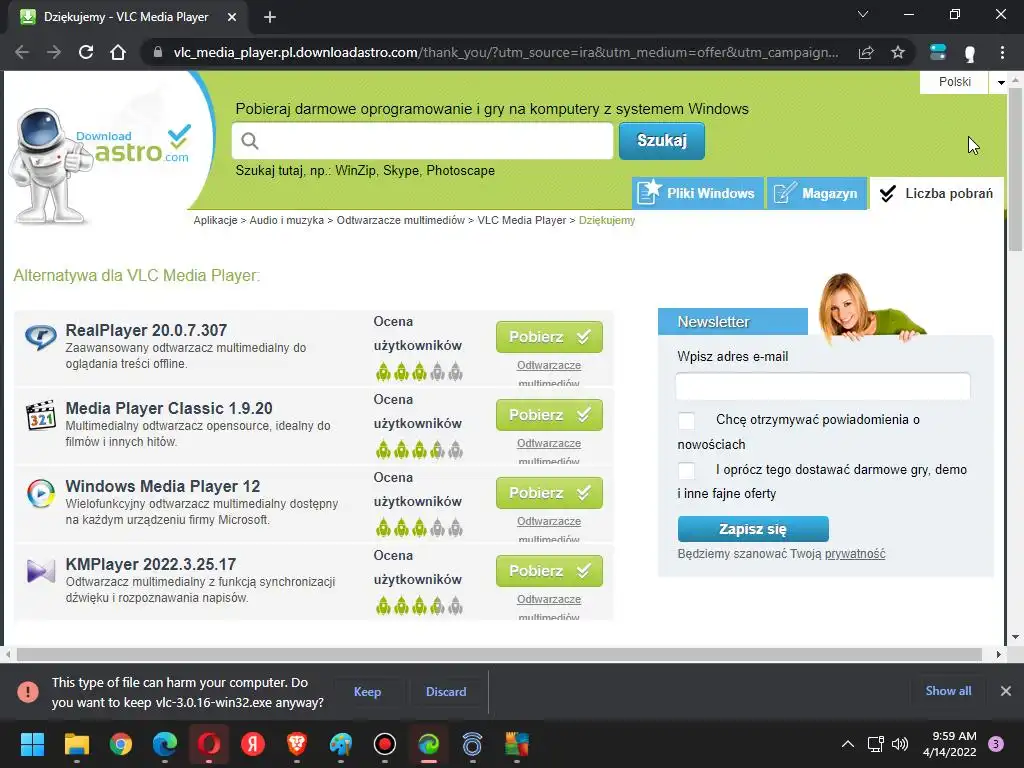
Task: Click Pobierz for Windows Media Player 12
Action: [x=549, y=493]
